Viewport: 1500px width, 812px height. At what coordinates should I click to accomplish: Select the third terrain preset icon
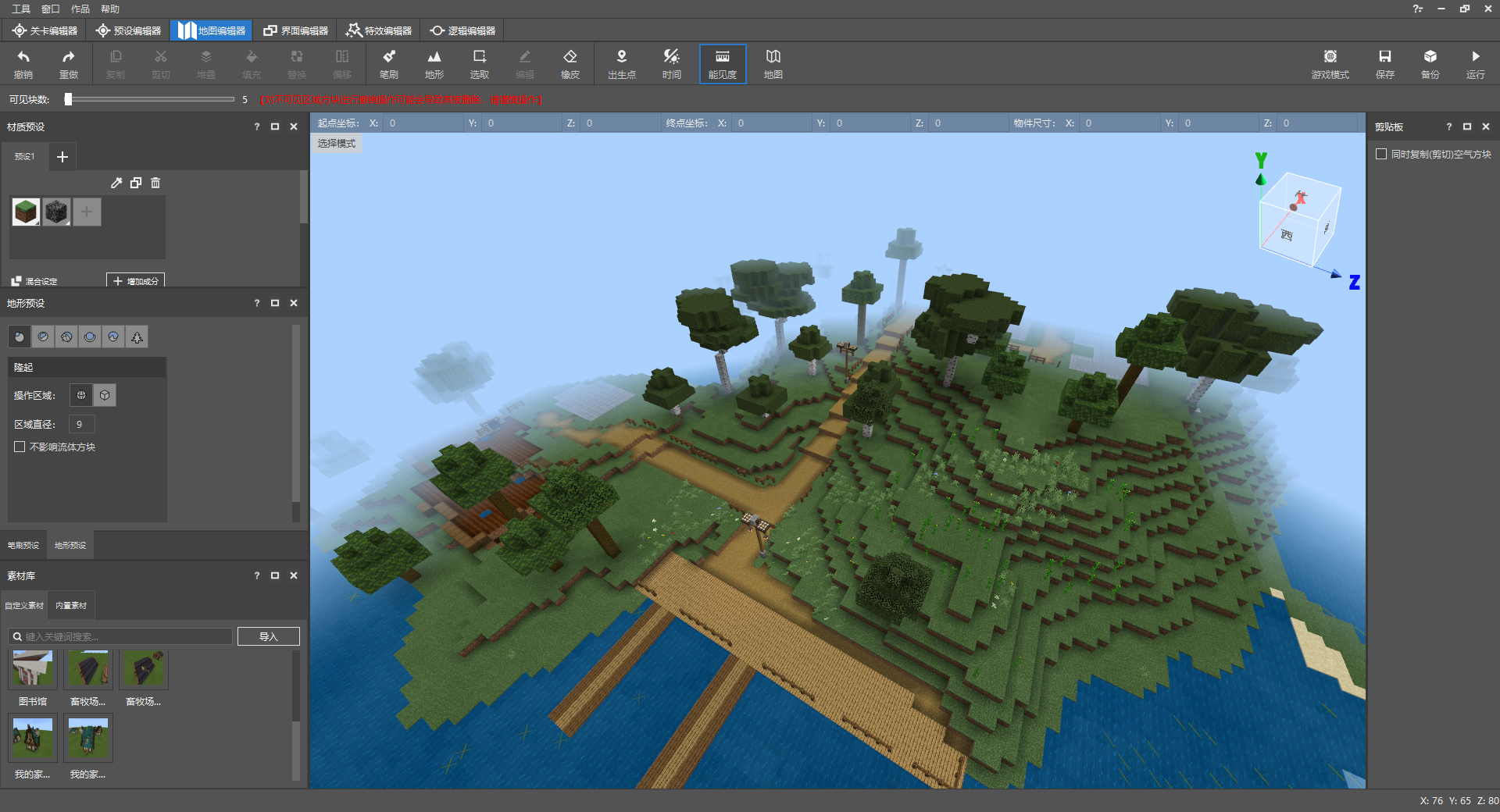[x=66, y=337]
